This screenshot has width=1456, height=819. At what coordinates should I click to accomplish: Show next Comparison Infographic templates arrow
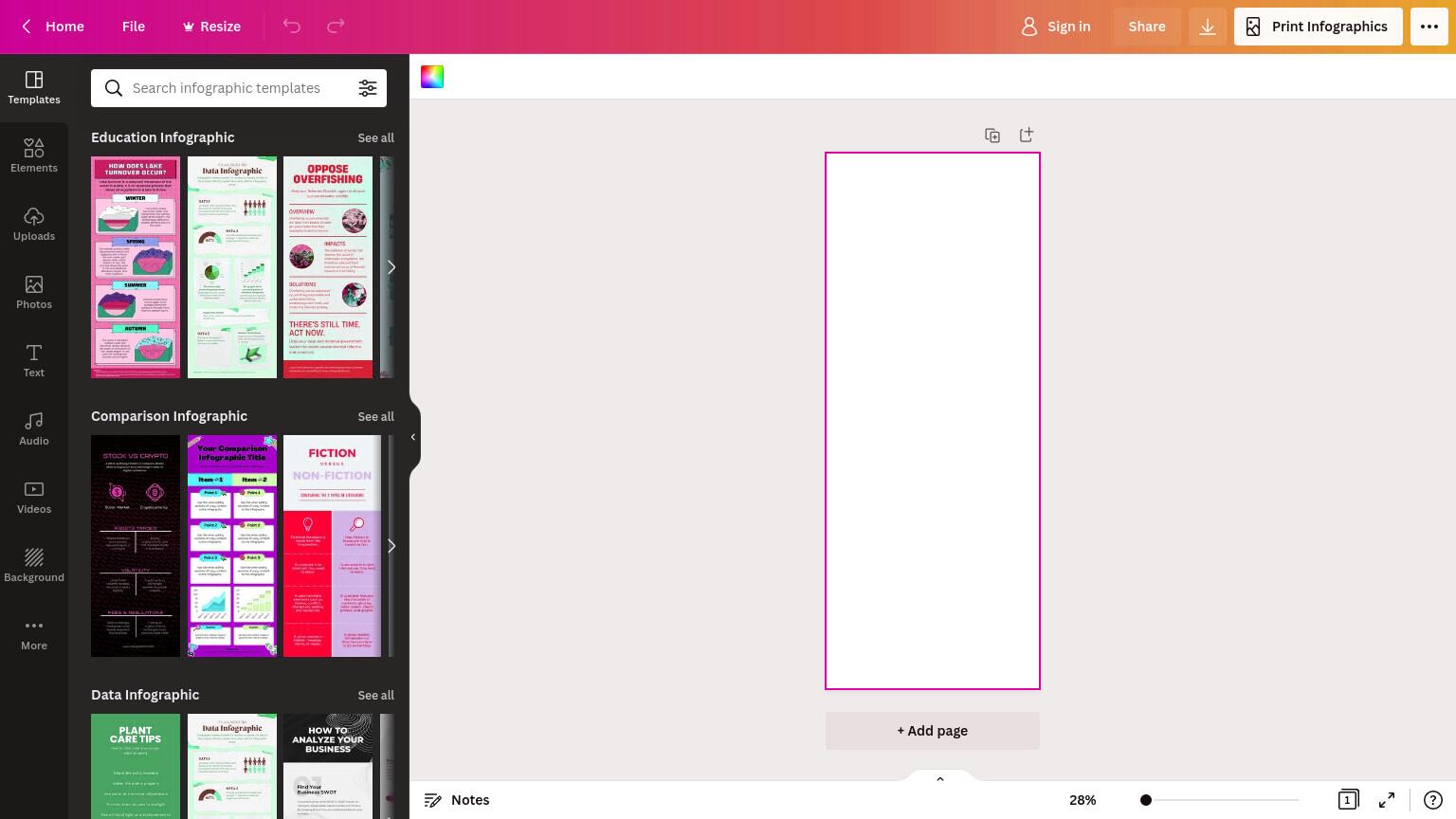tap(391, 546)
